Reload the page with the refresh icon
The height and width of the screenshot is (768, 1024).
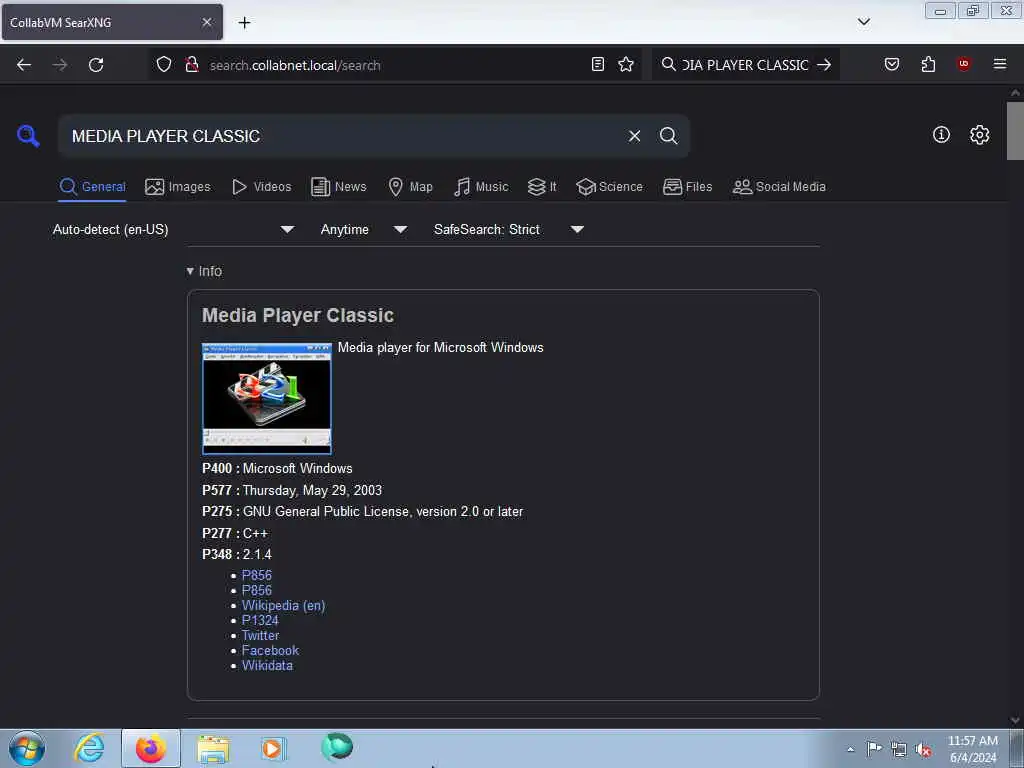(96, 65)
